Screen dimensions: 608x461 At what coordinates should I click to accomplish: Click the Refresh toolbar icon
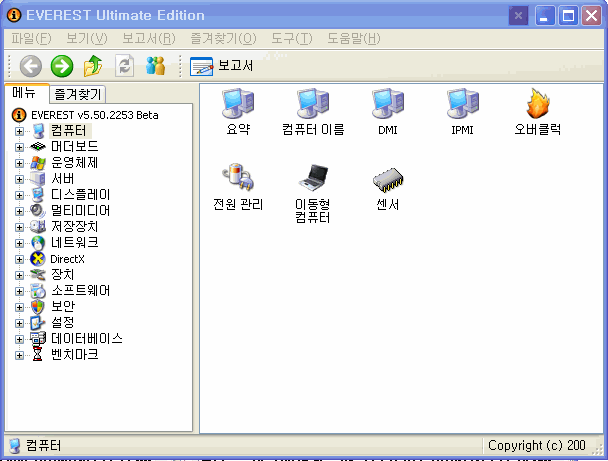pyautogui.click(x=124, y=66)
